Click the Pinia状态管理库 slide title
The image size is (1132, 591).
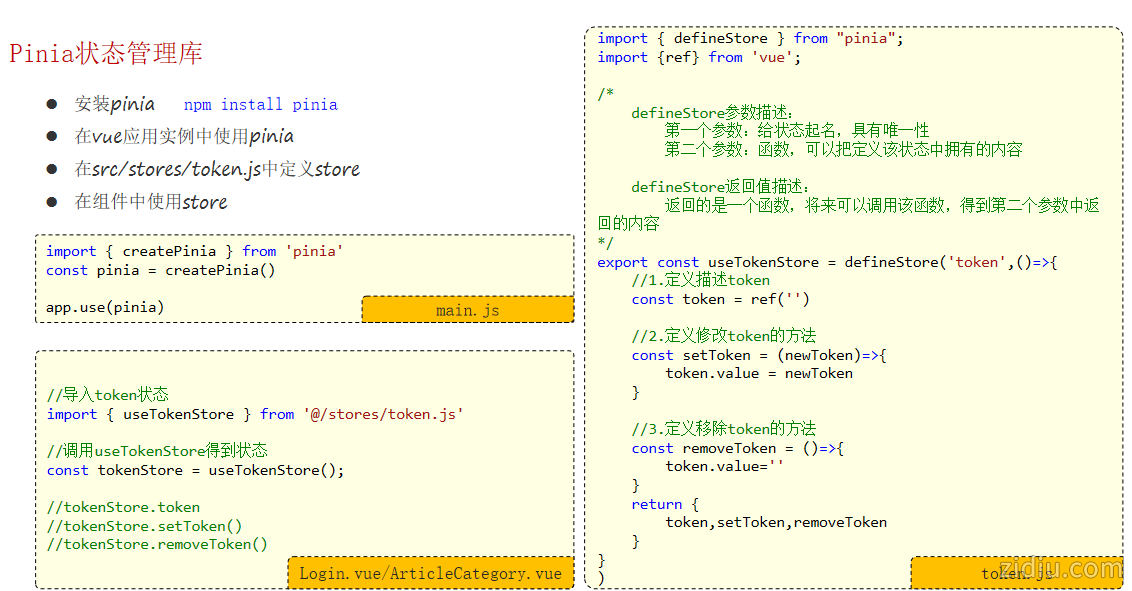(106, 54)
